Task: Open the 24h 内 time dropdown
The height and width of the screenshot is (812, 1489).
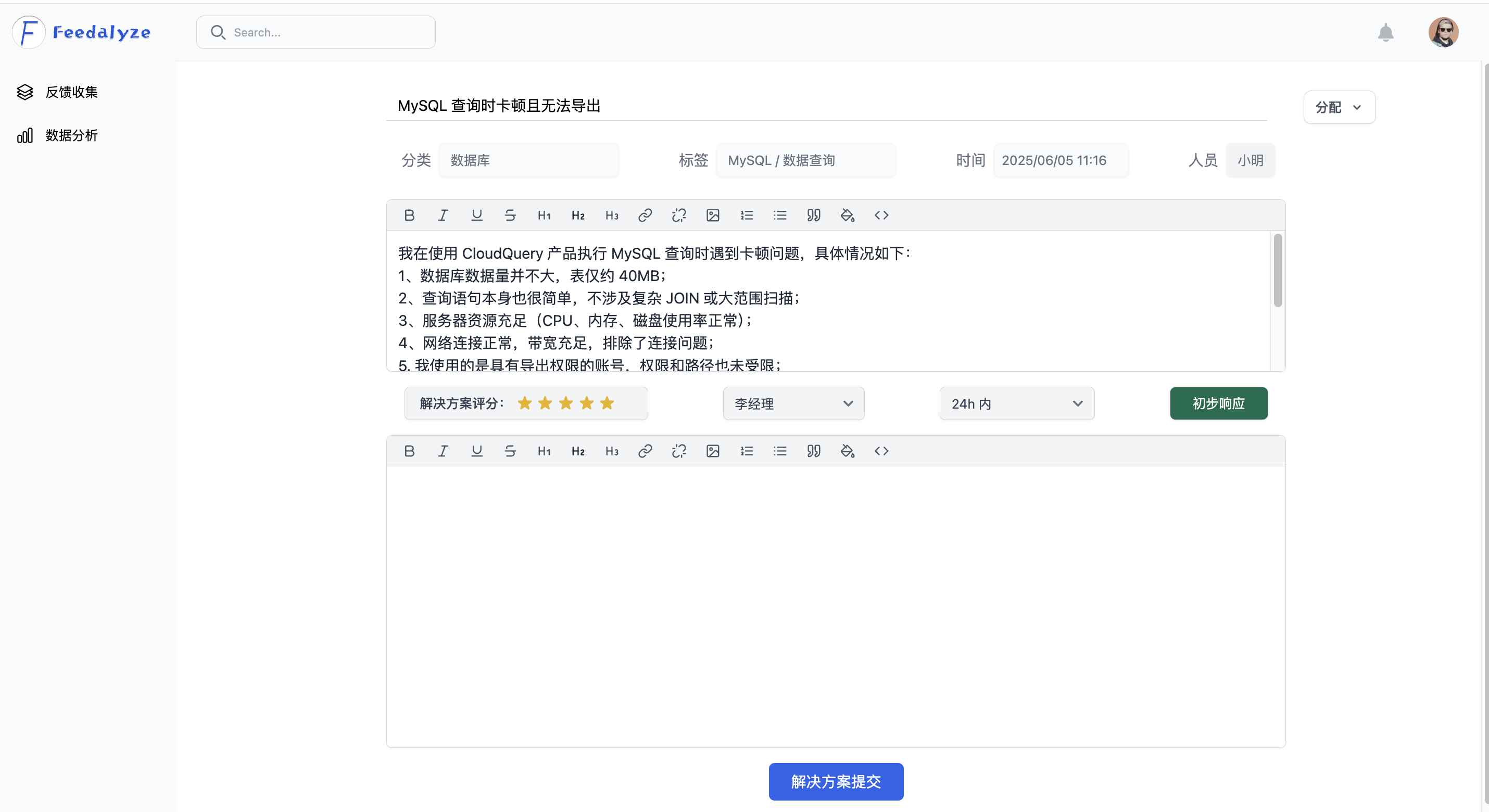Action: [1016, 403]
